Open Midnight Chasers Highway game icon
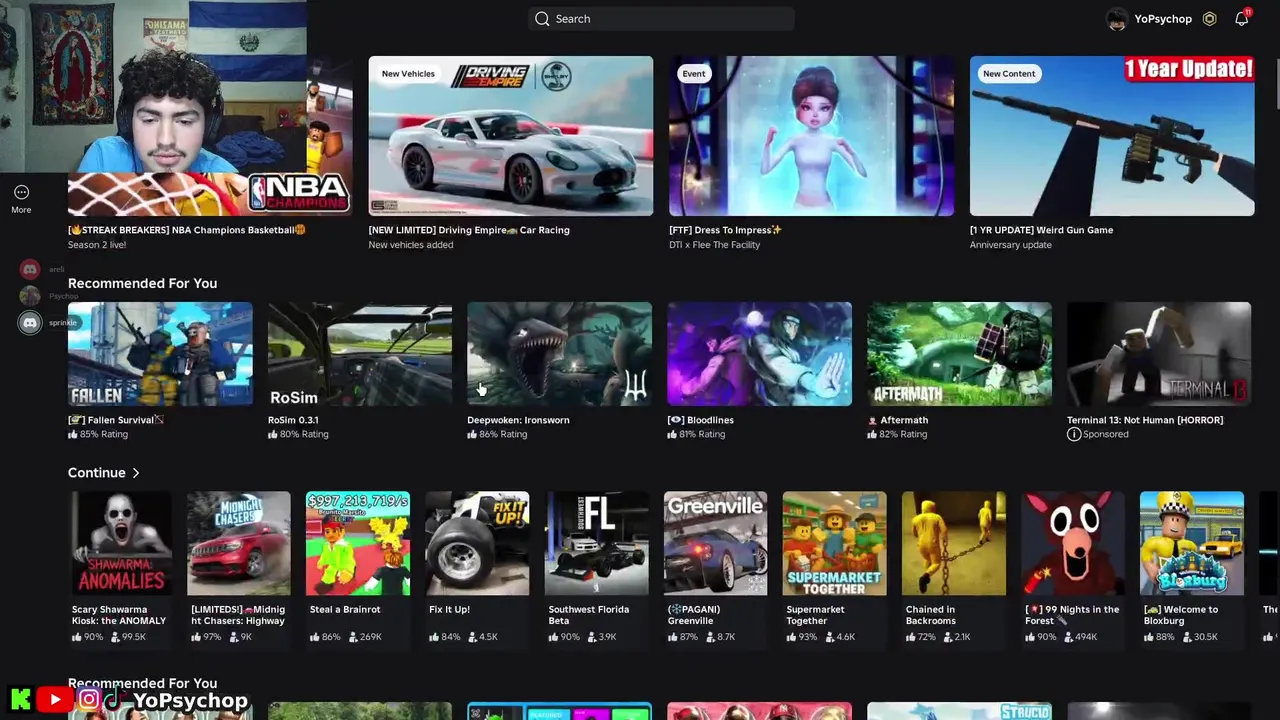Image resolution: width=1280 pixels, height=720 pixels. pos(239,543)
